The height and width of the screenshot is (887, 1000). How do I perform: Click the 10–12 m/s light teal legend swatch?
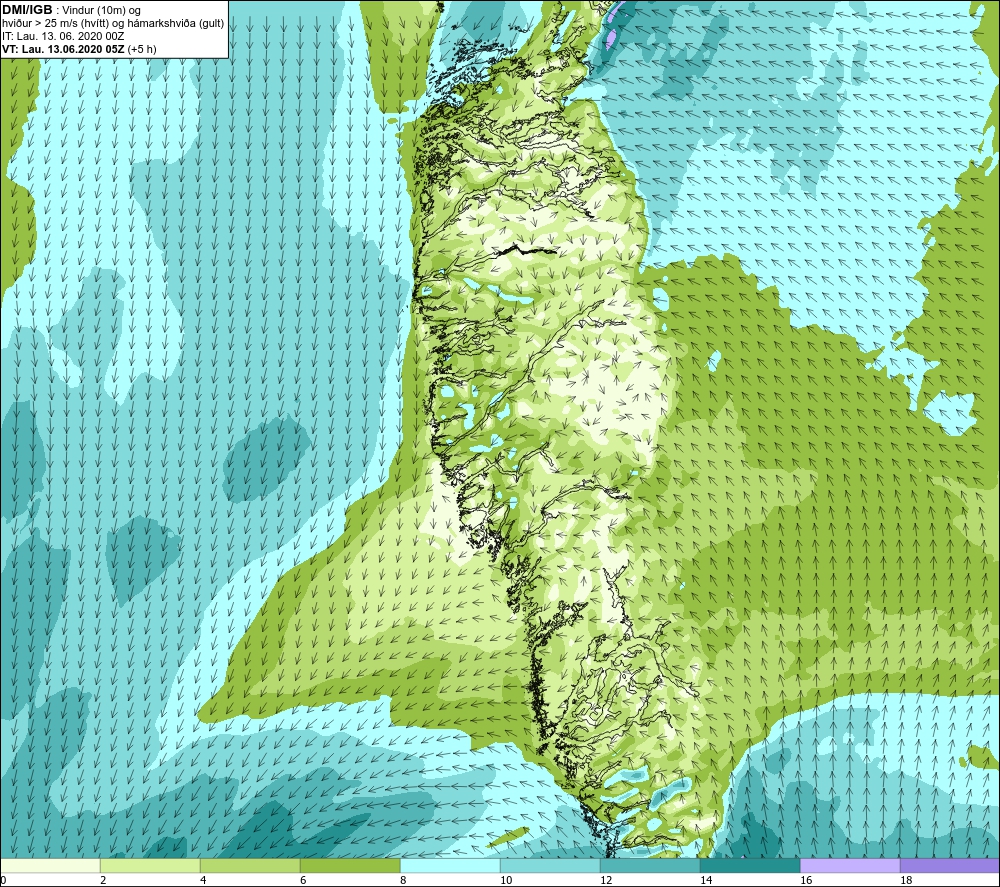[550, 865]
